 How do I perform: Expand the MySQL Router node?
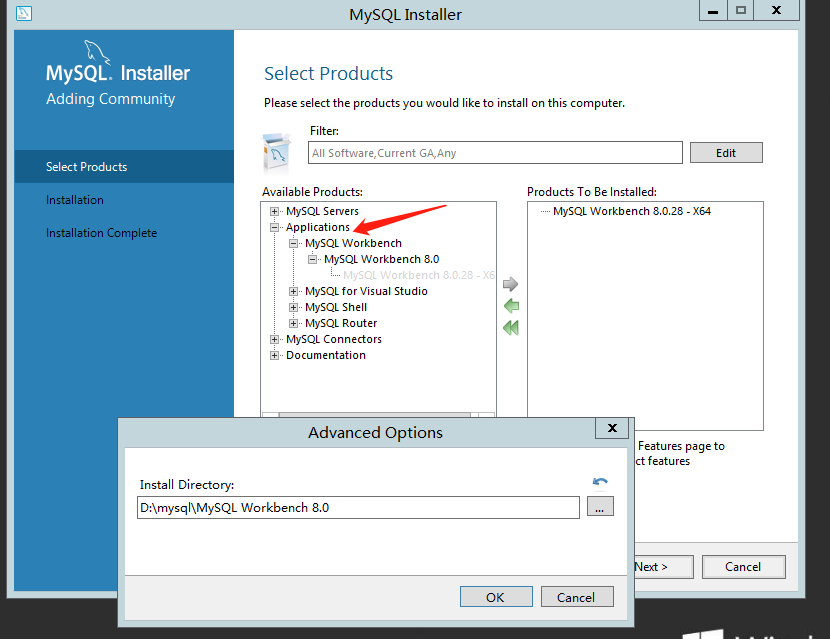293,323
